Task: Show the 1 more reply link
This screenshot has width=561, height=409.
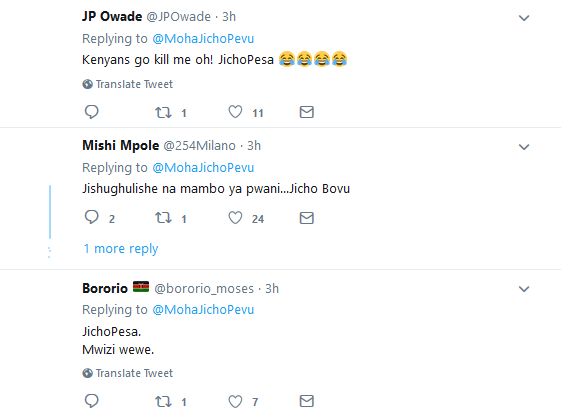Action: [121, 248]
